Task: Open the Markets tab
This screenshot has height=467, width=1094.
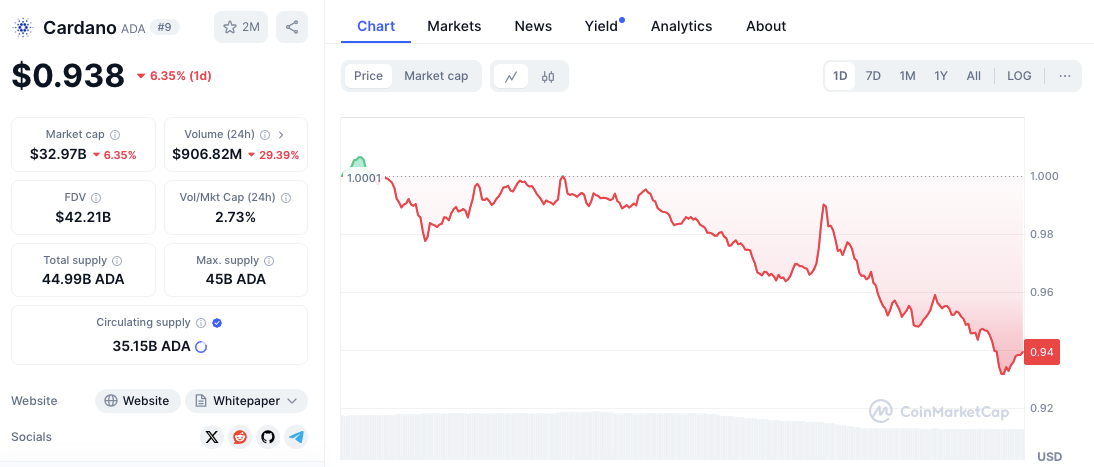Action: (454, 26)
